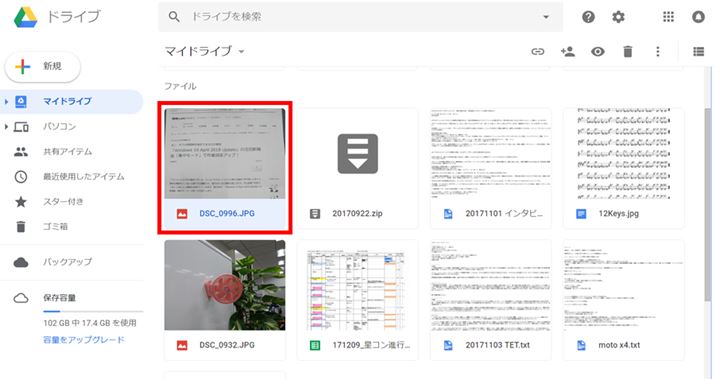
Task: Select the DSC_0932.JPG photo thumbnail
Action: click(225, 285)
